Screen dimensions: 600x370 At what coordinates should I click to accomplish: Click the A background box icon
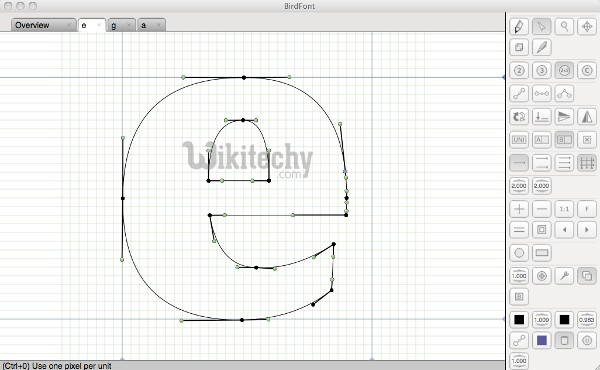point(541,140)
